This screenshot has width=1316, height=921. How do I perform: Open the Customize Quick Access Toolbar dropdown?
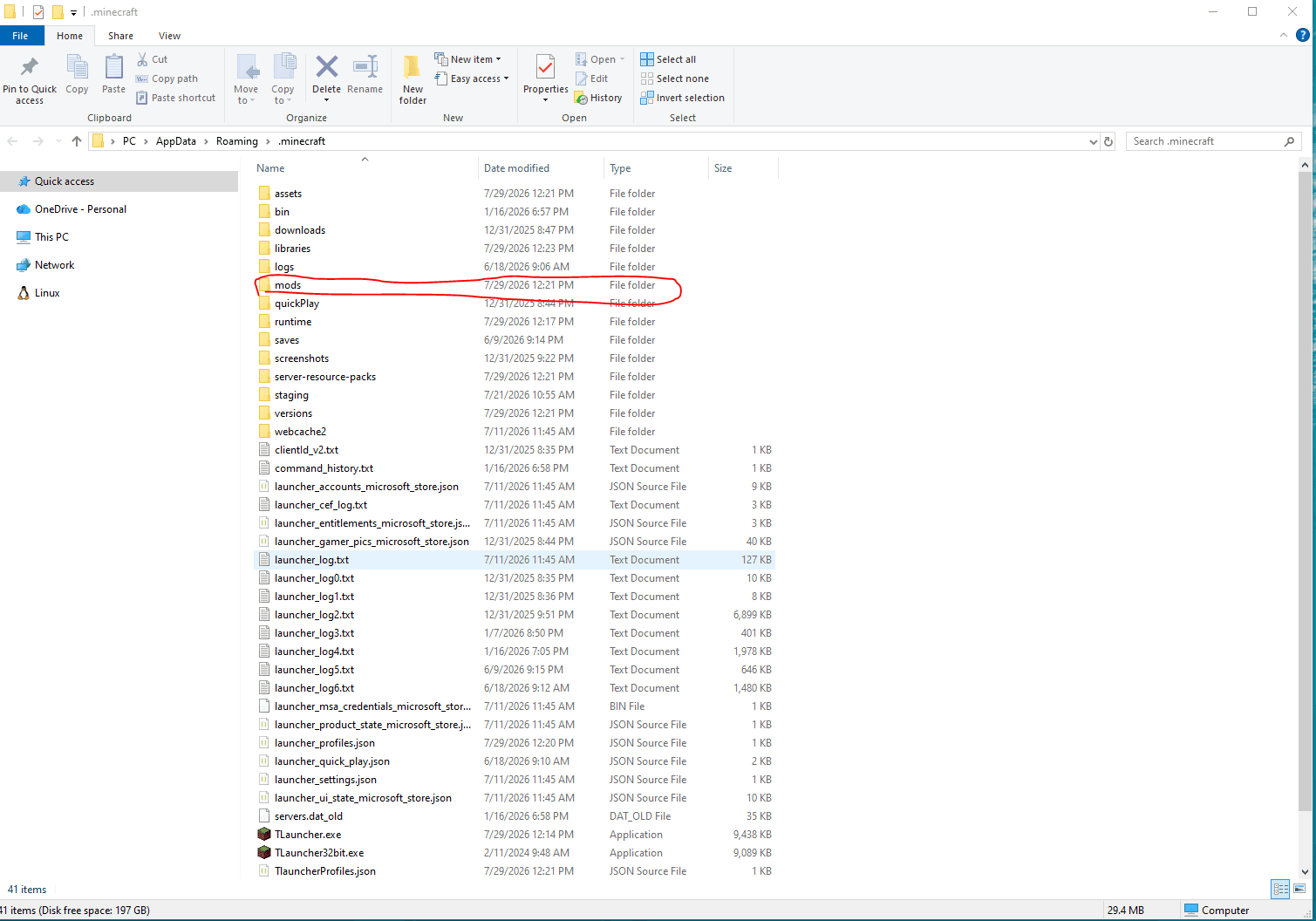pyautogui.click(x=73, y=12)
